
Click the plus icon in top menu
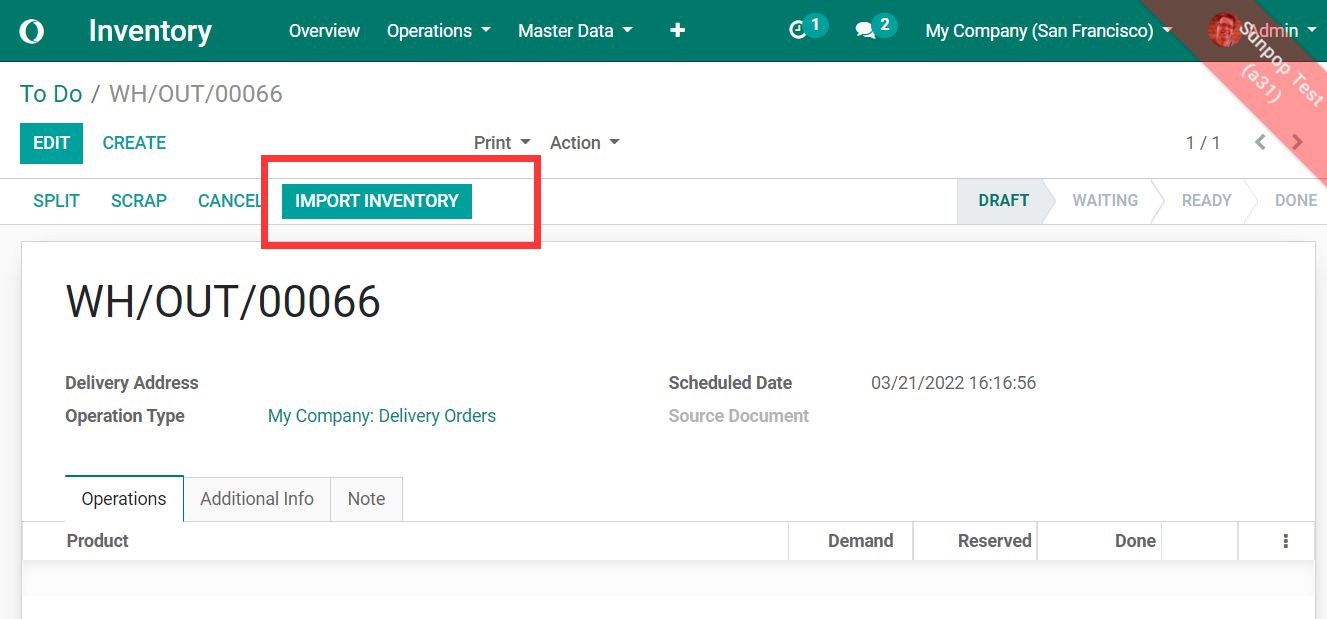pos(677,31)
